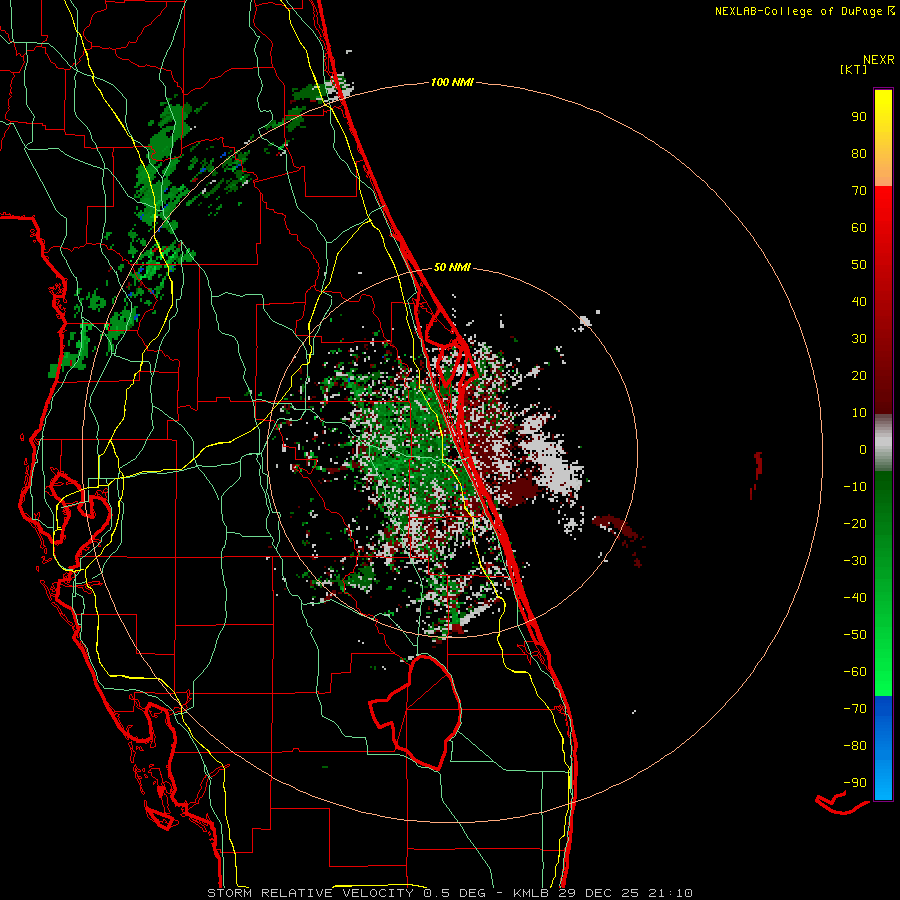Viewport: 900px width, 900px height.
Task: Click the 40 value on velocity scale
Action: (859, 302)
